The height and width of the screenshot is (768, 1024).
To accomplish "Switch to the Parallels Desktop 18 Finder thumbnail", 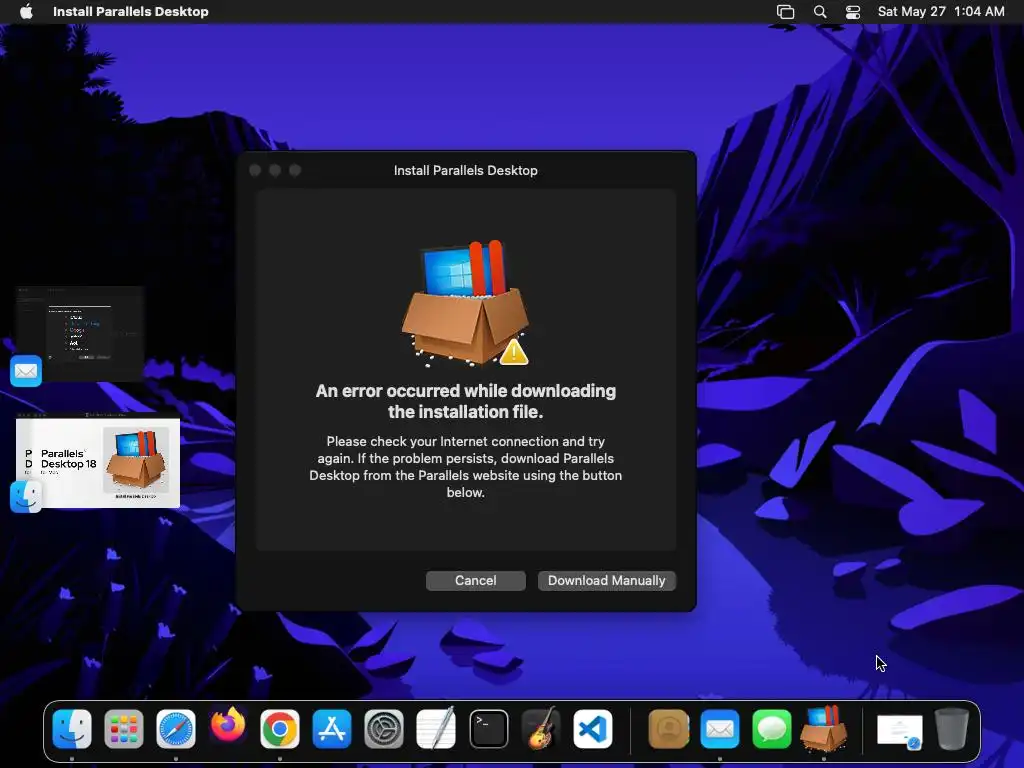I will tap(98, 460).
